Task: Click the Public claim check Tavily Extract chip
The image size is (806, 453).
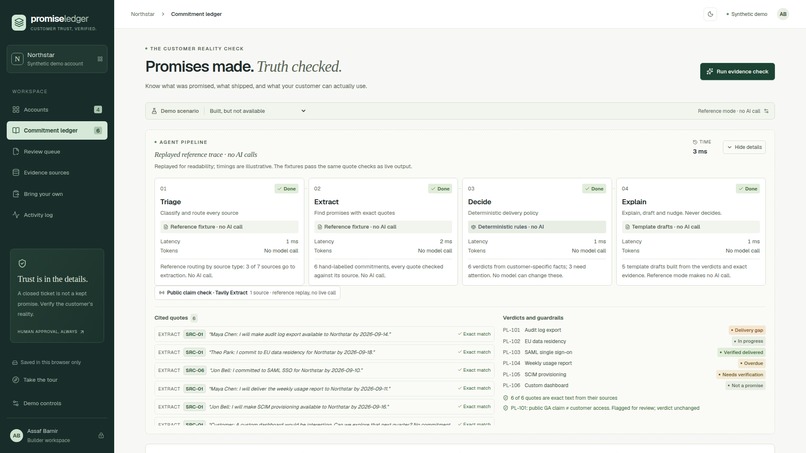Action: [247, 293]
